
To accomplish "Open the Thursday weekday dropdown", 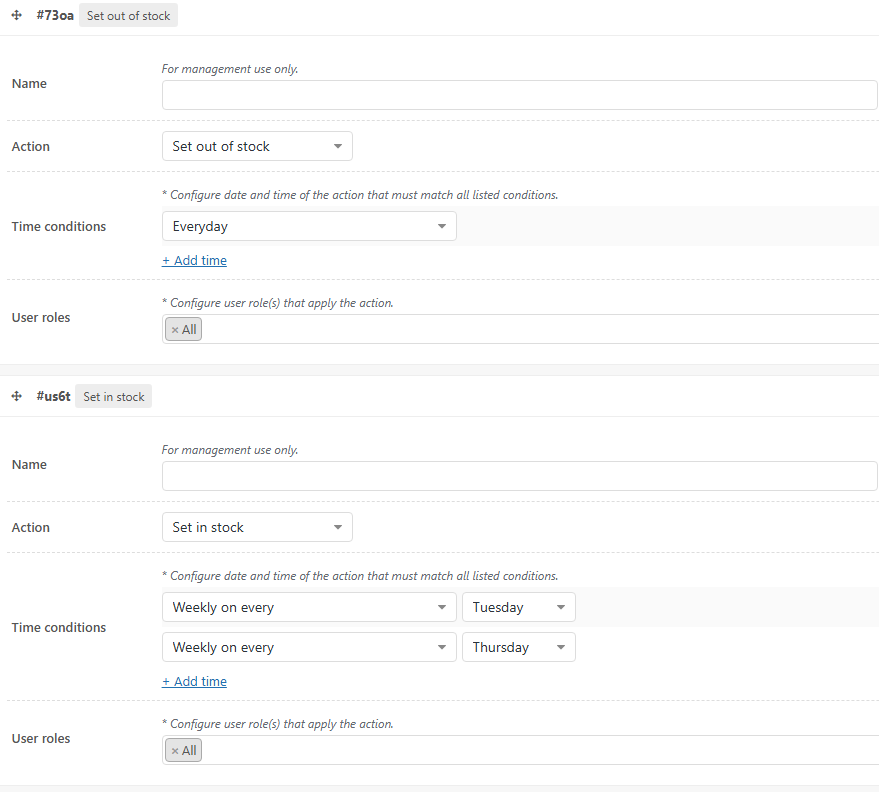I will (518, 648).
